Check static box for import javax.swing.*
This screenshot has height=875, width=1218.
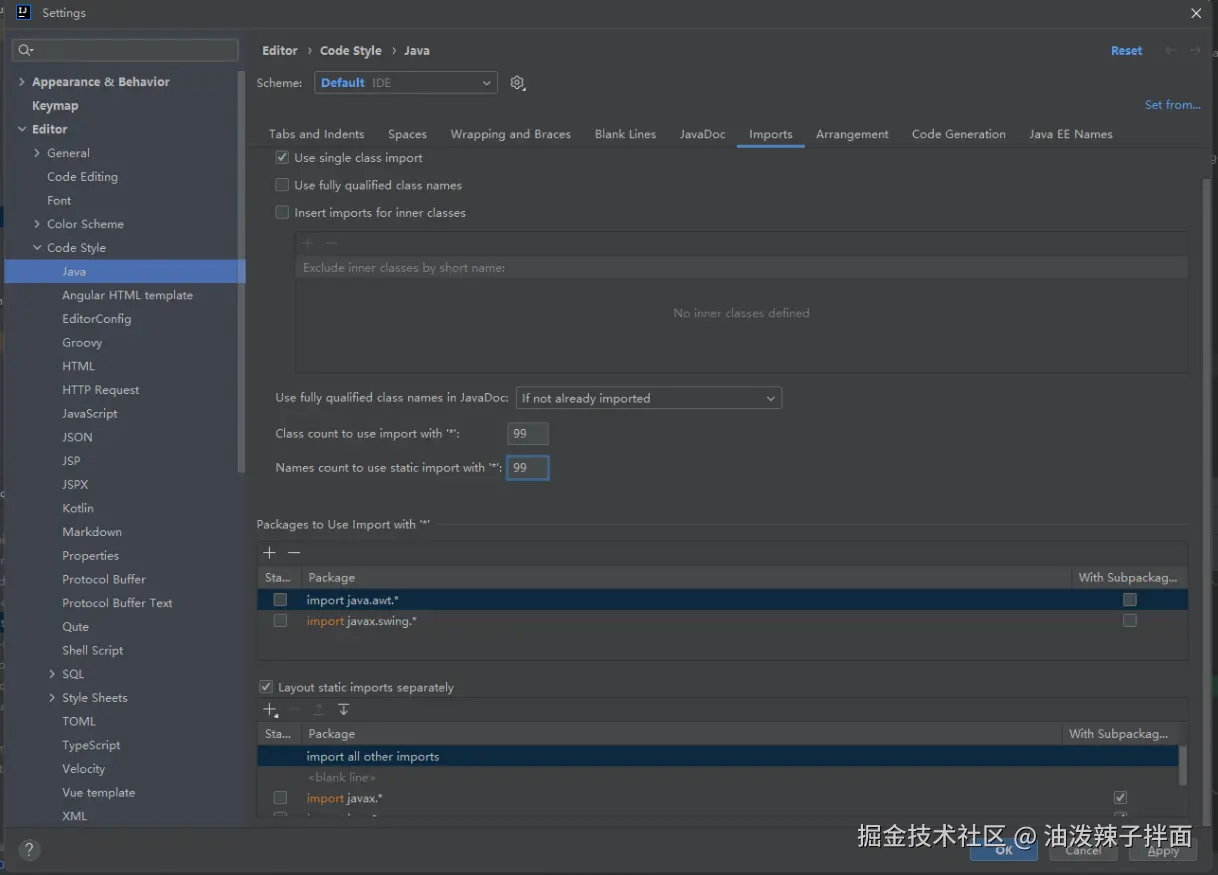280,621
